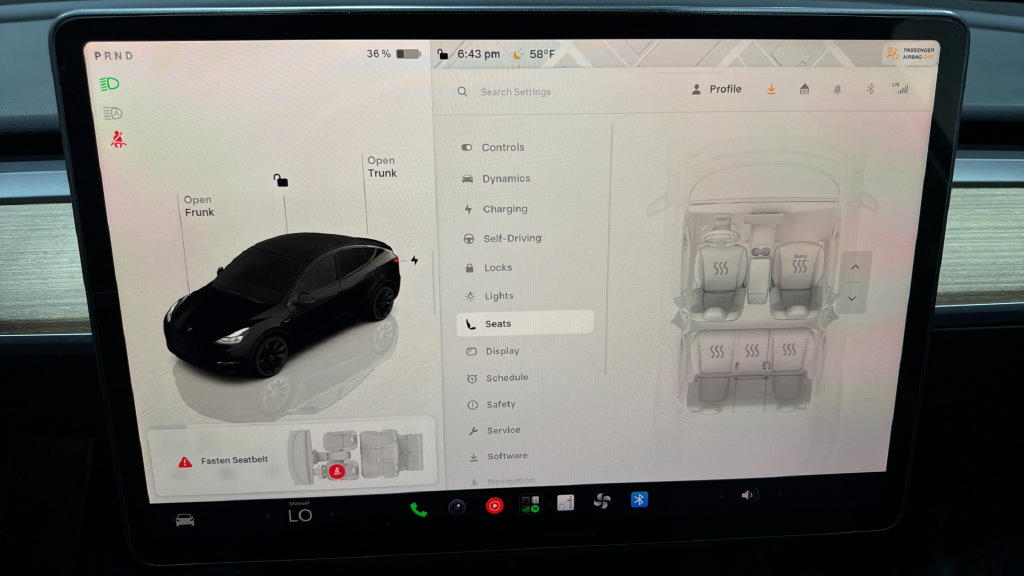Tap the lock icon in status bar

[x=443, y=54]
